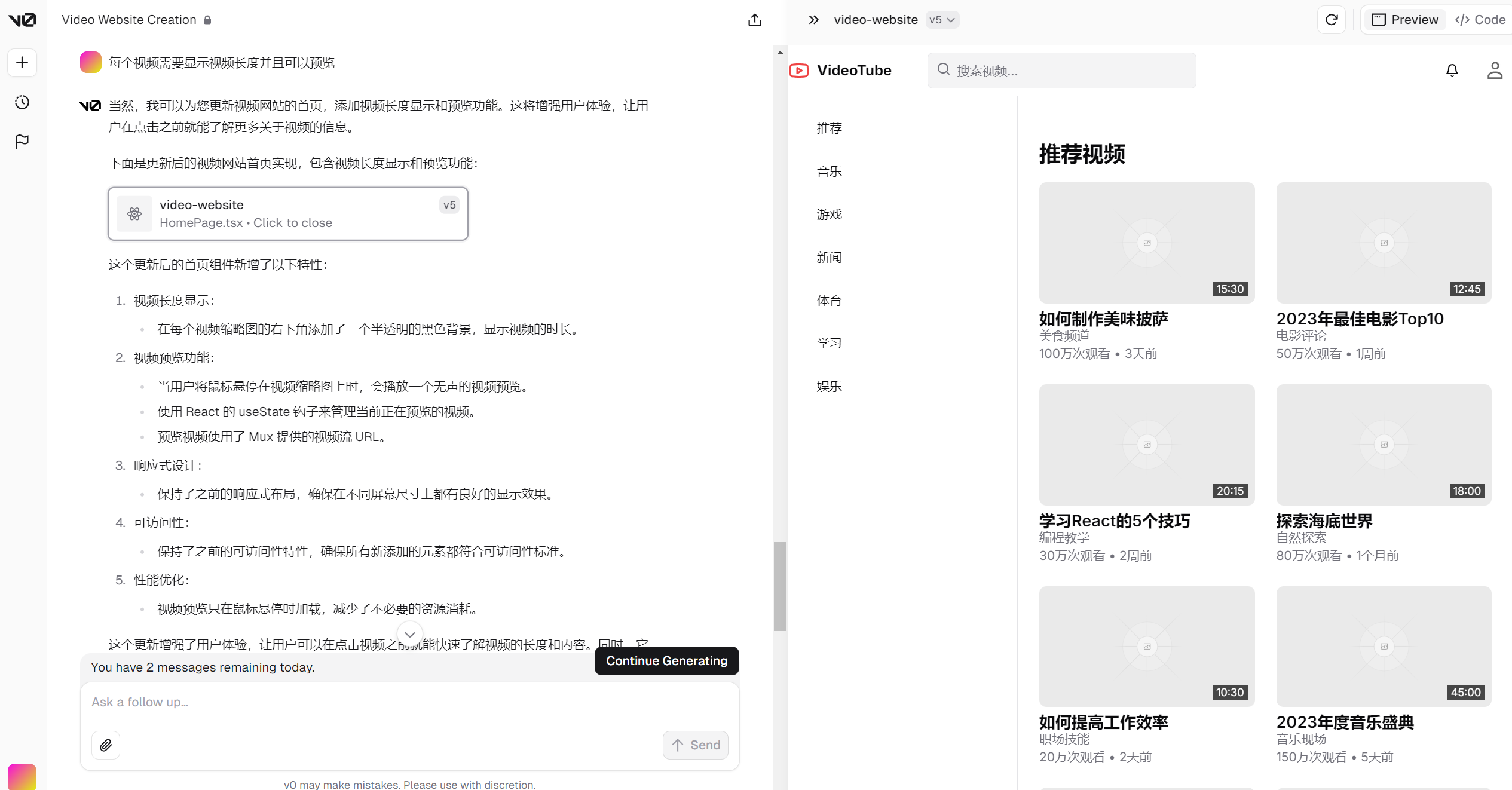The width and height of the screenshot is (1512, 790).
Task: Open VideoTube notifications bell
Action: click(x=1452, y=70)
